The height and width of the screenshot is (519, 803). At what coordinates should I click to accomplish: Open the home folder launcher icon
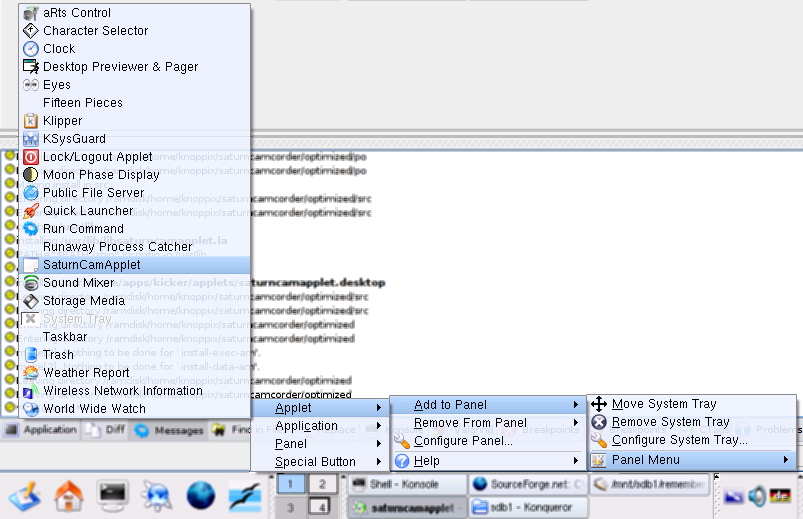point(69,494)
